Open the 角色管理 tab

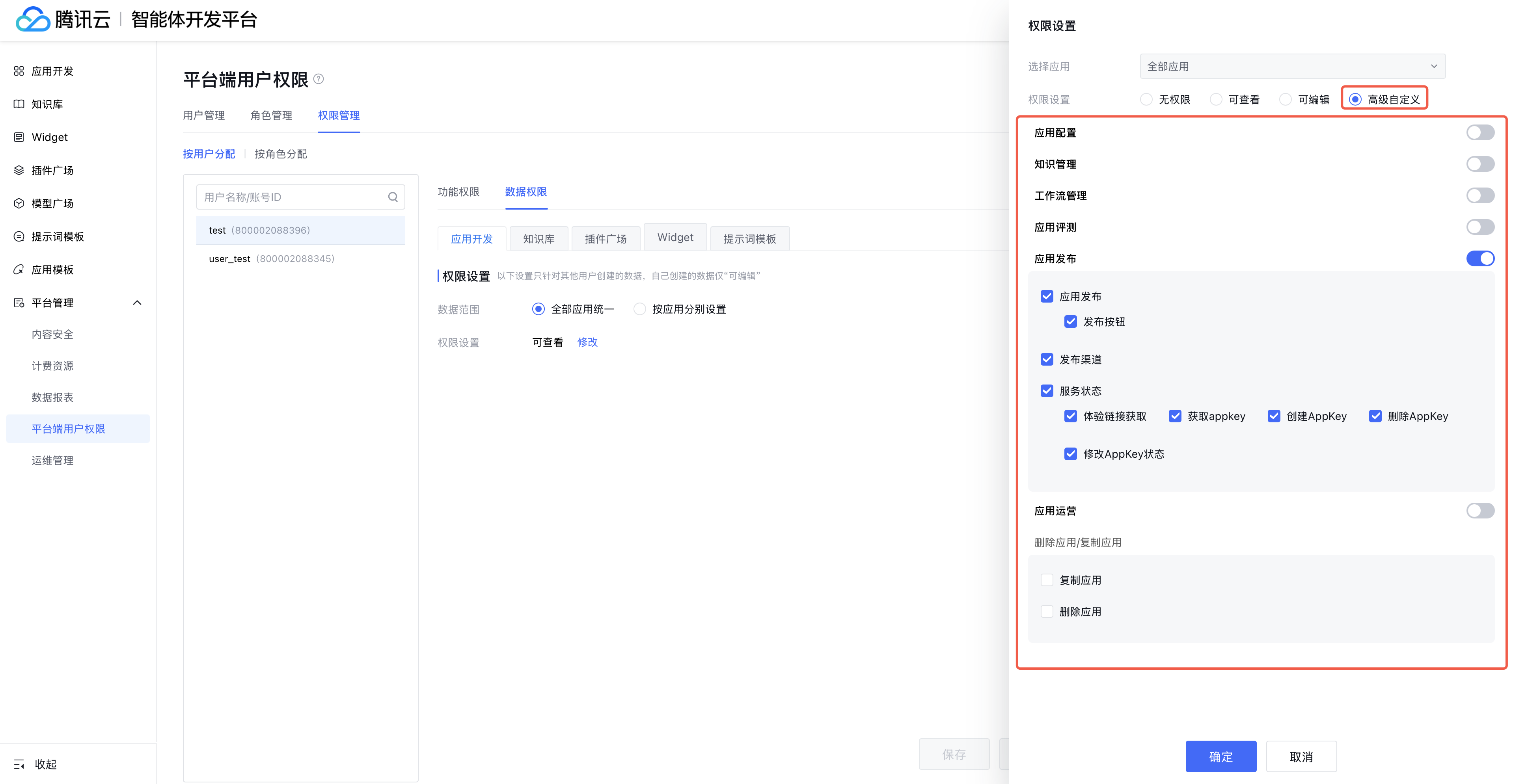click(x=271, y=115)
